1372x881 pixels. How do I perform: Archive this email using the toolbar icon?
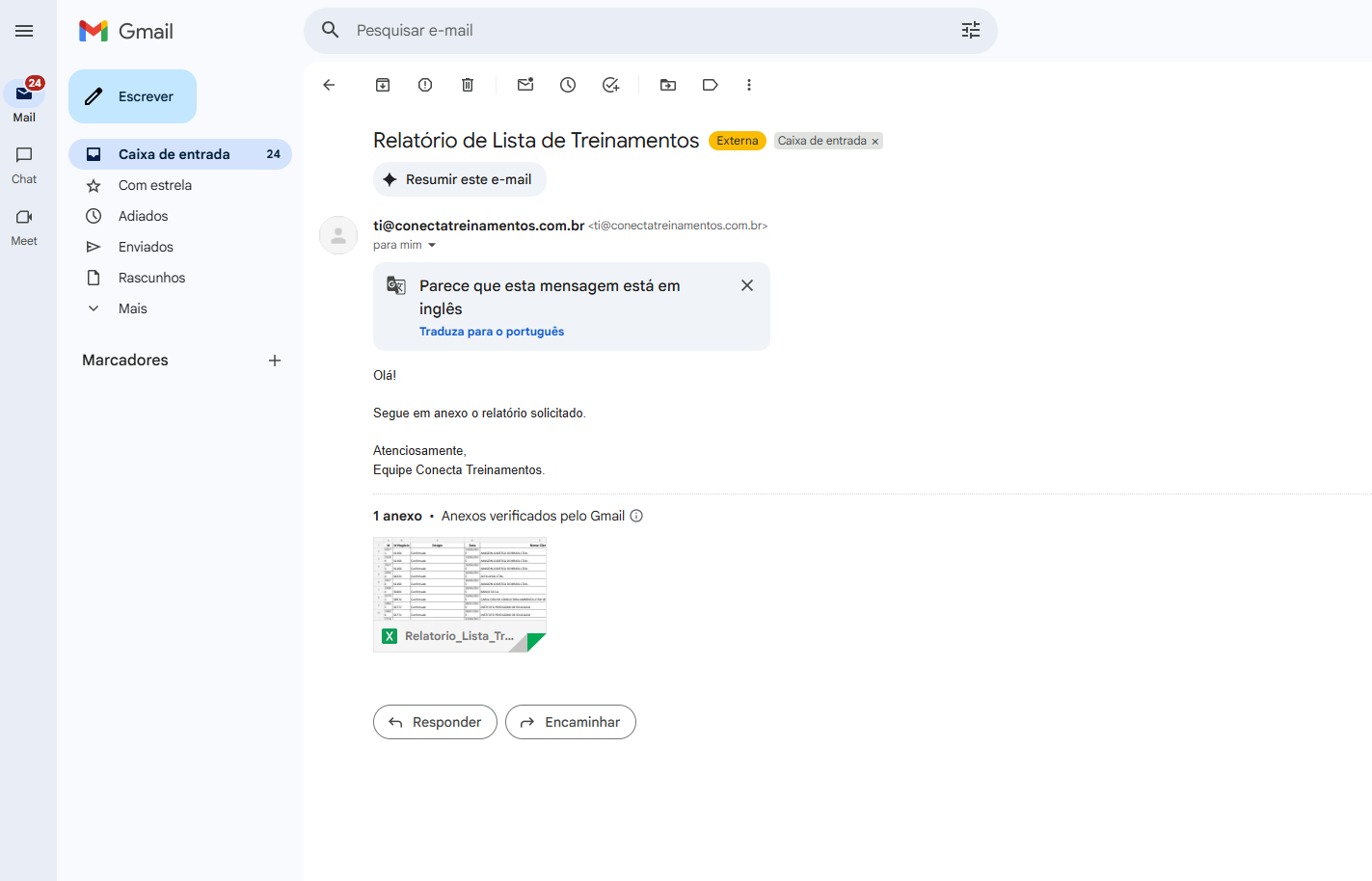383,85
